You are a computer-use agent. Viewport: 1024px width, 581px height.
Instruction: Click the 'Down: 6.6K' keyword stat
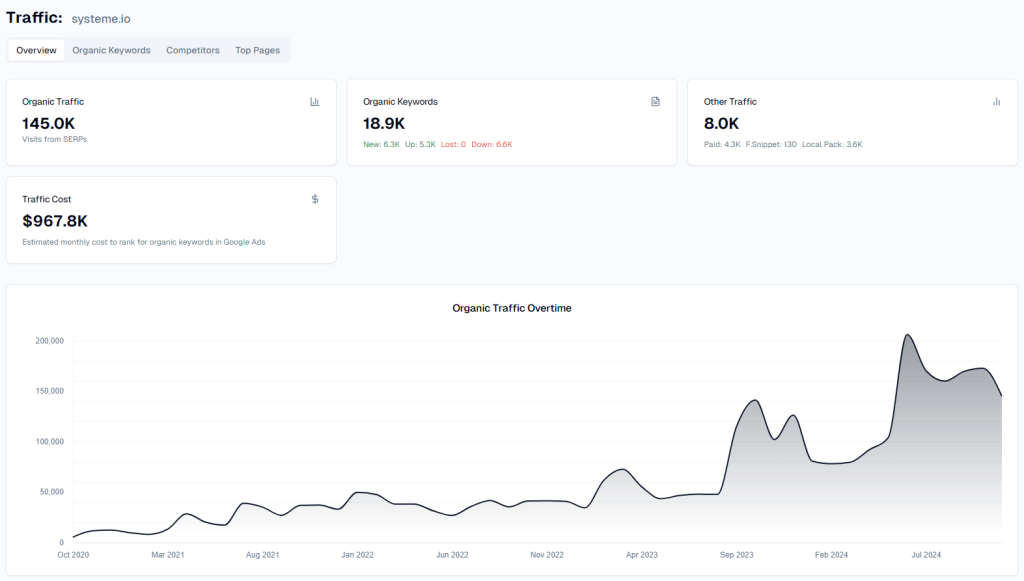[x=492, y=144]
